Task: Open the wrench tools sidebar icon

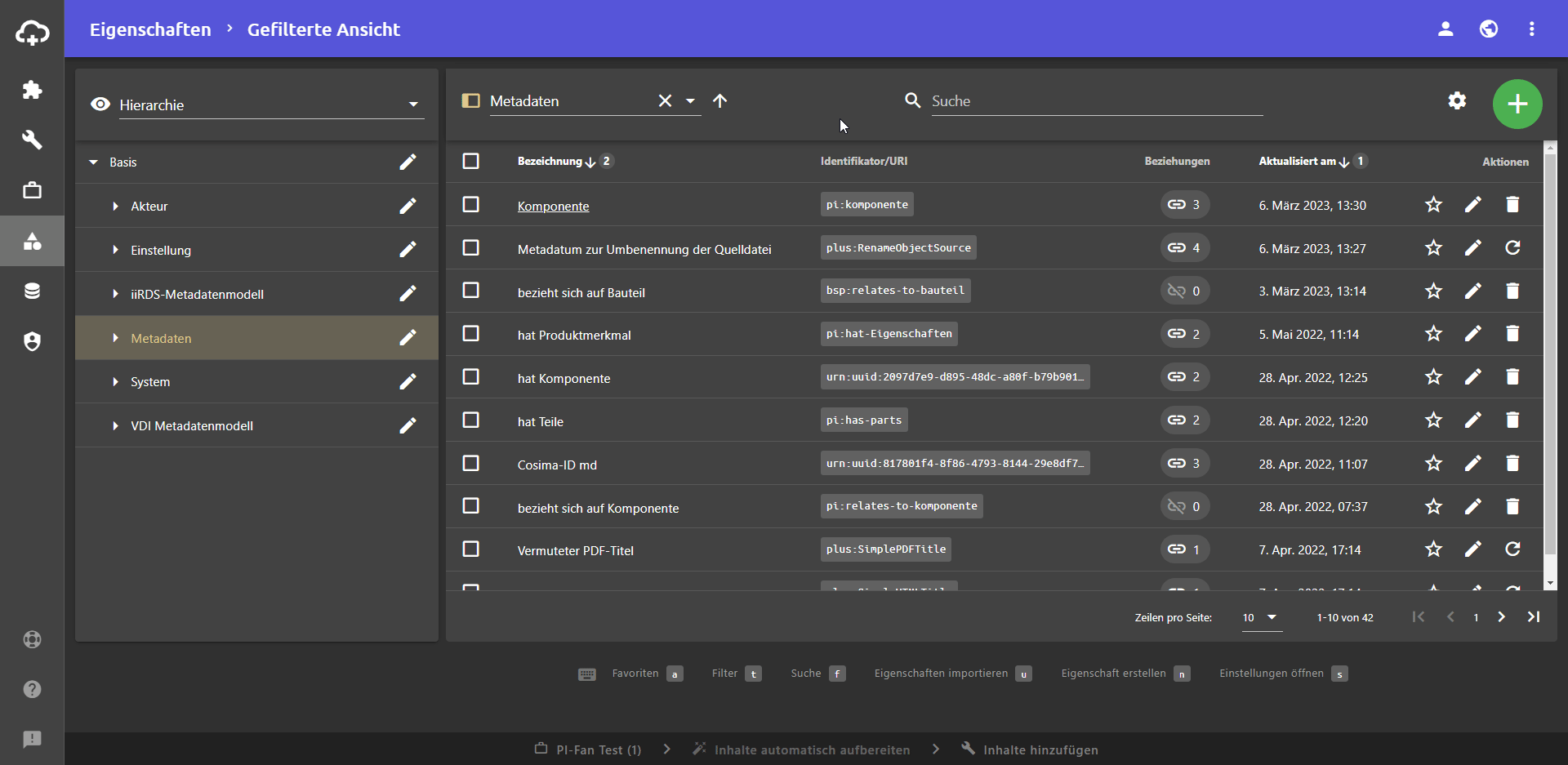Action: coord(32,140)
